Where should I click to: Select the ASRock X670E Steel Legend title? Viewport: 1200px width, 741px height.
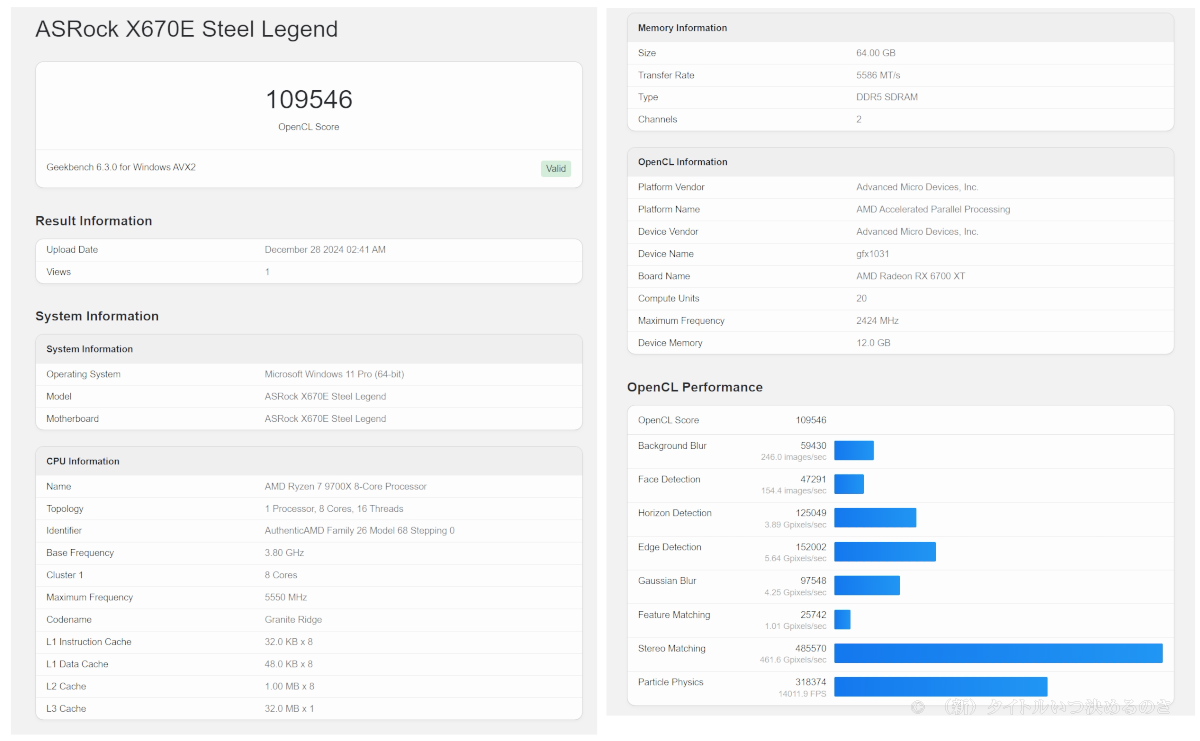point(187,29)
